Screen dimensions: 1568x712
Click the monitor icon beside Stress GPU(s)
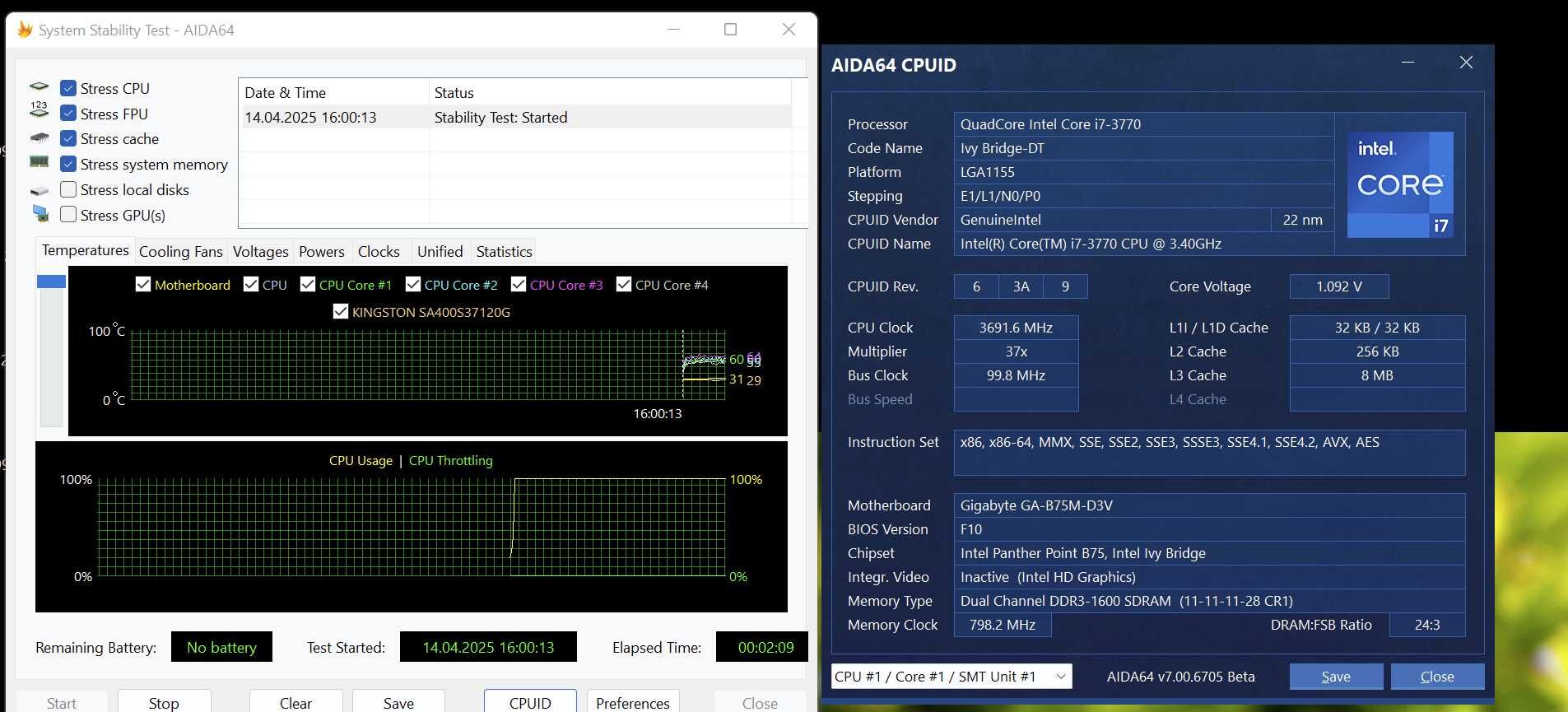(40, 214)
